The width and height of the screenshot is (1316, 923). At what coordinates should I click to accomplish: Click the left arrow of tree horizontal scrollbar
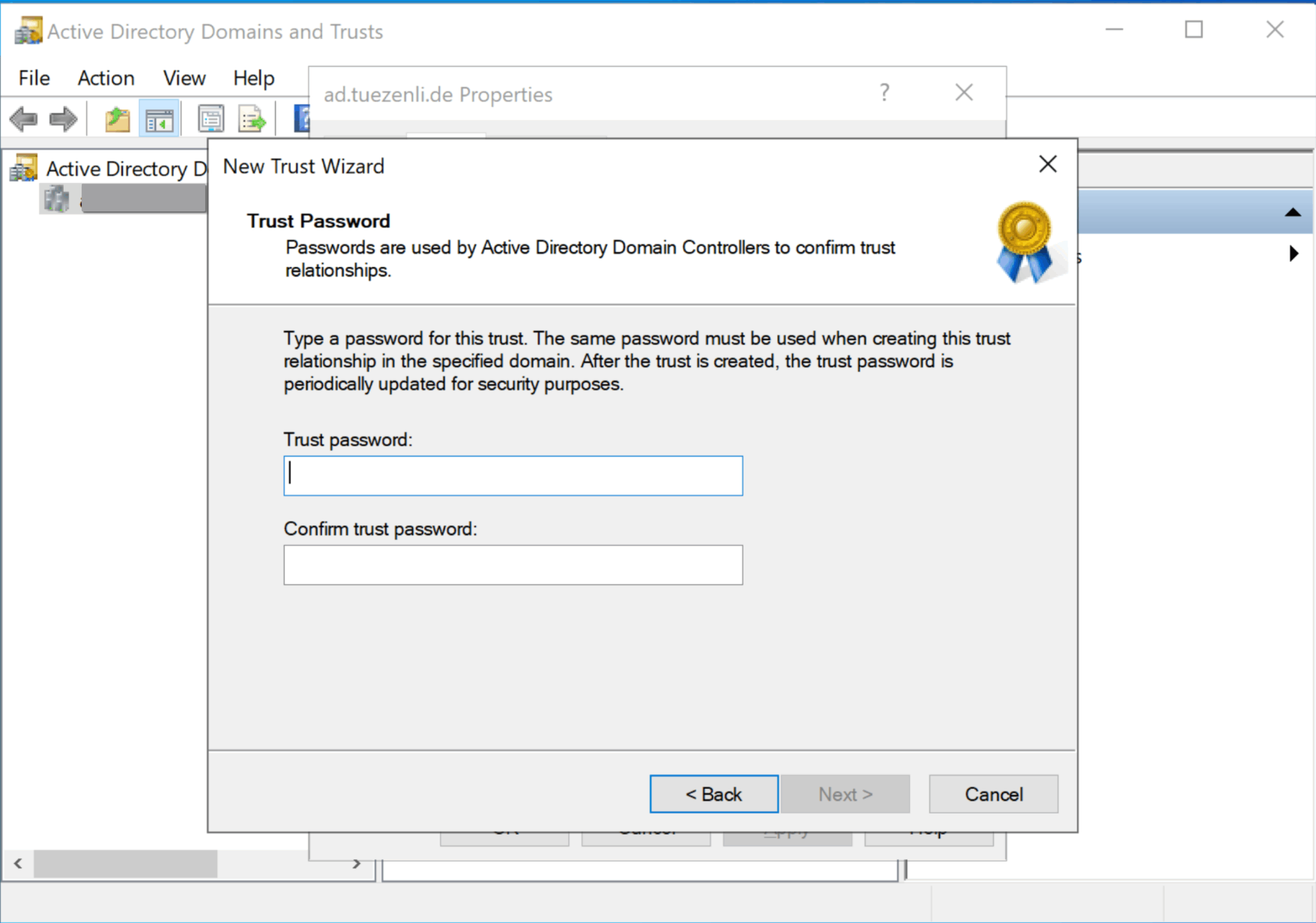[x=19, y=863]
